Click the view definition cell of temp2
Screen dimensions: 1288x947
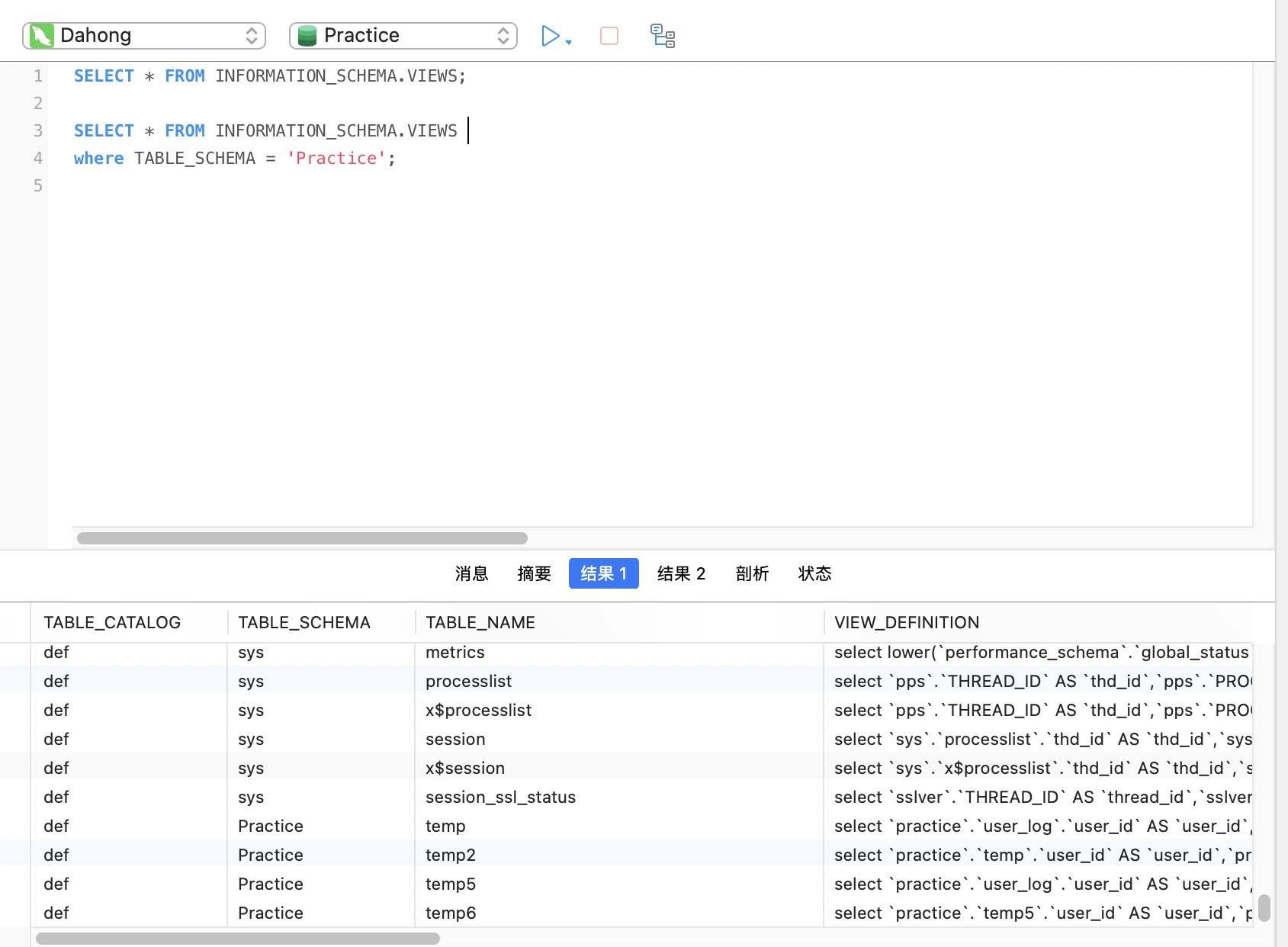tap(1039, 855)
